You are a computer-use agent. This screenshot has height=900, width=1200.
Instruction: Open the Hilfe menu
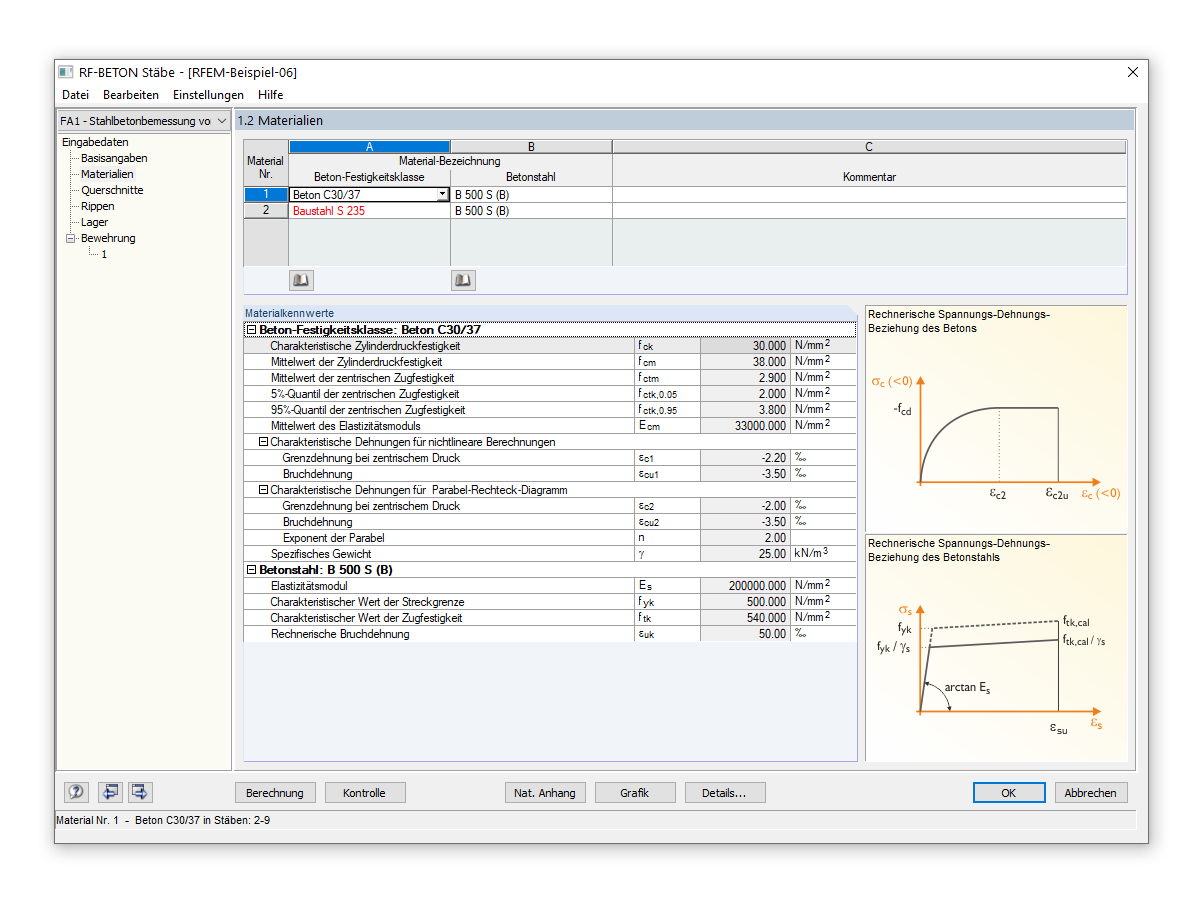pos(270,95)
